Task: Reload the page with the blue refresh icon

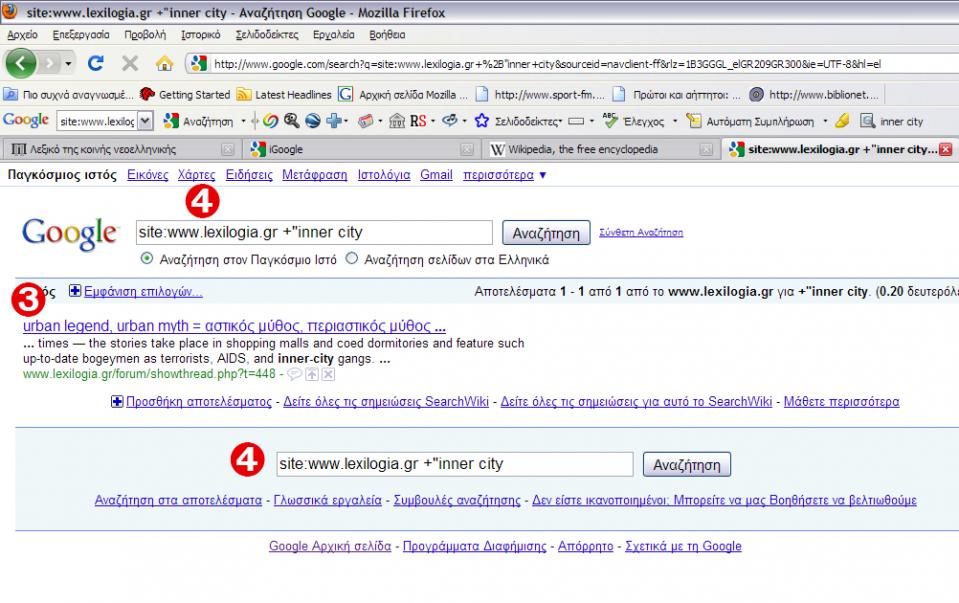Action: [x=95, y=63]
